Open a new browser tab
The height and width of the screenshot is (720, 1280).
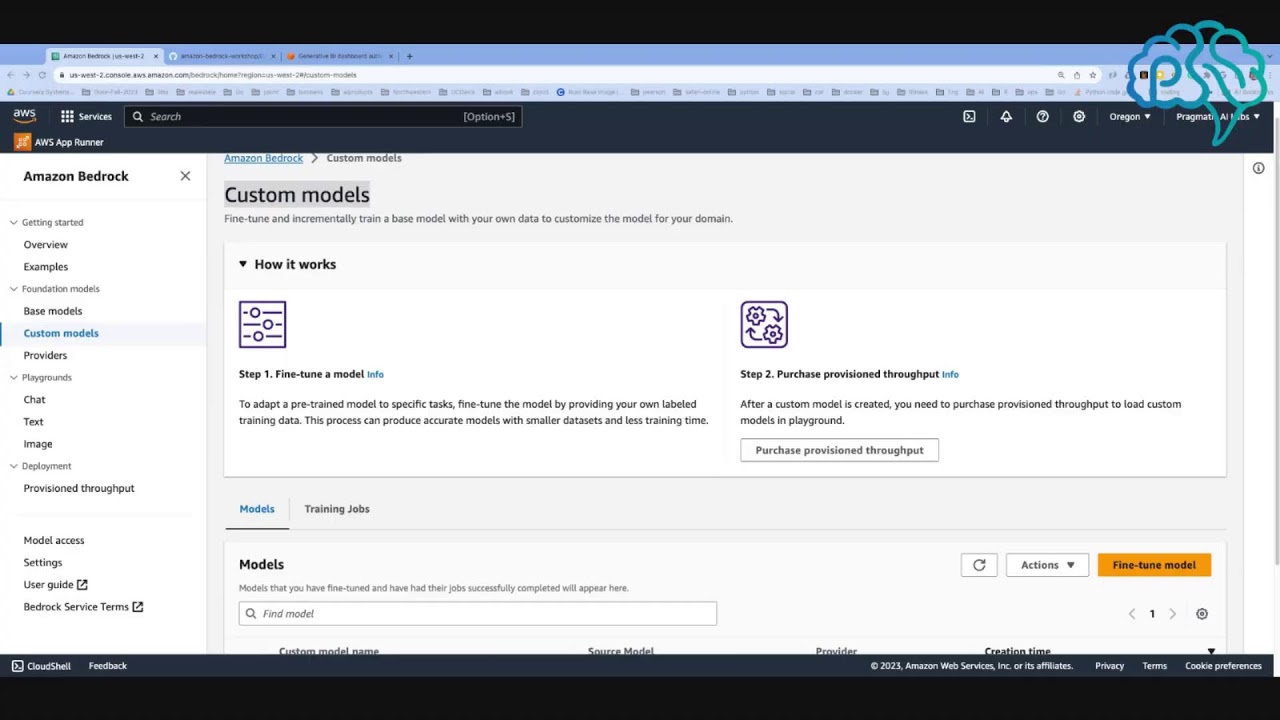pyautogui.click(x=409, y=56)
